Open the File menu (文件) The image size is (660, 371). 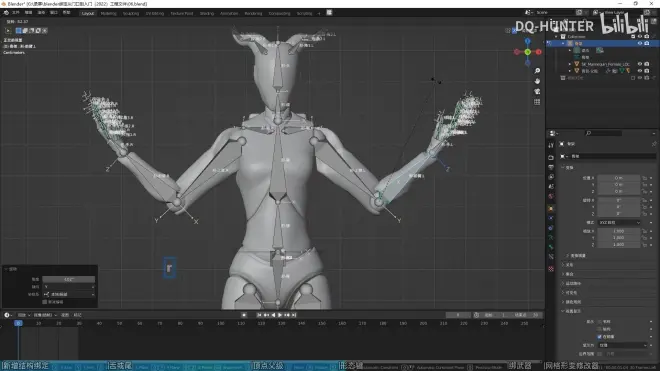click(16, 13)
